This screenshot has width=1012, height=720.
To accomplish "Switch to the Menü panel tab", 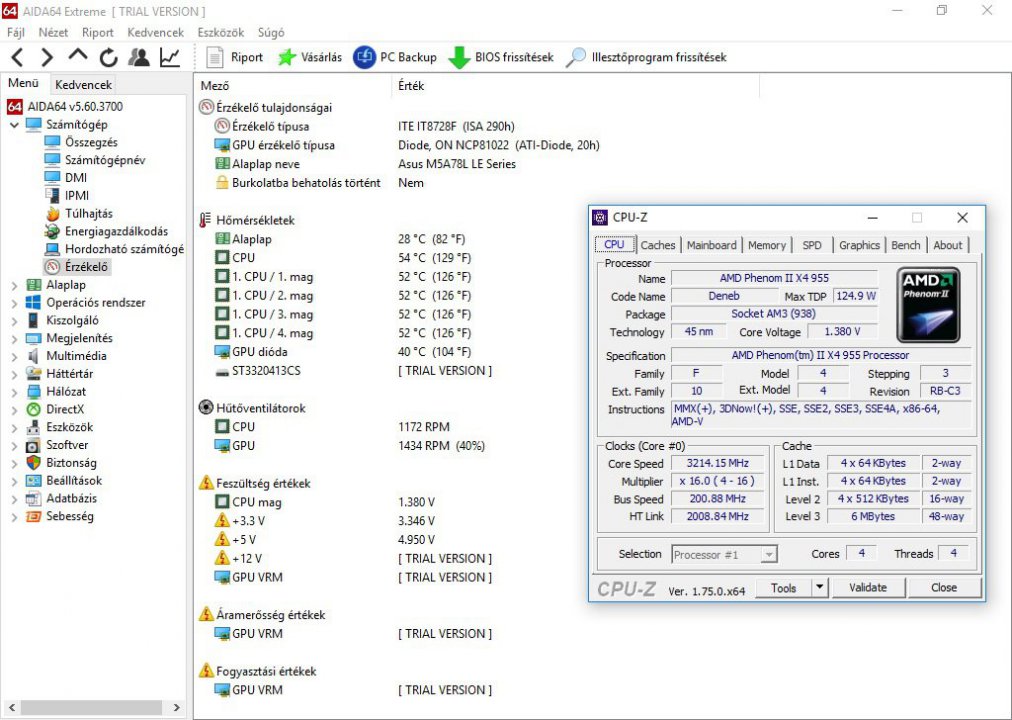I will 24,83.
